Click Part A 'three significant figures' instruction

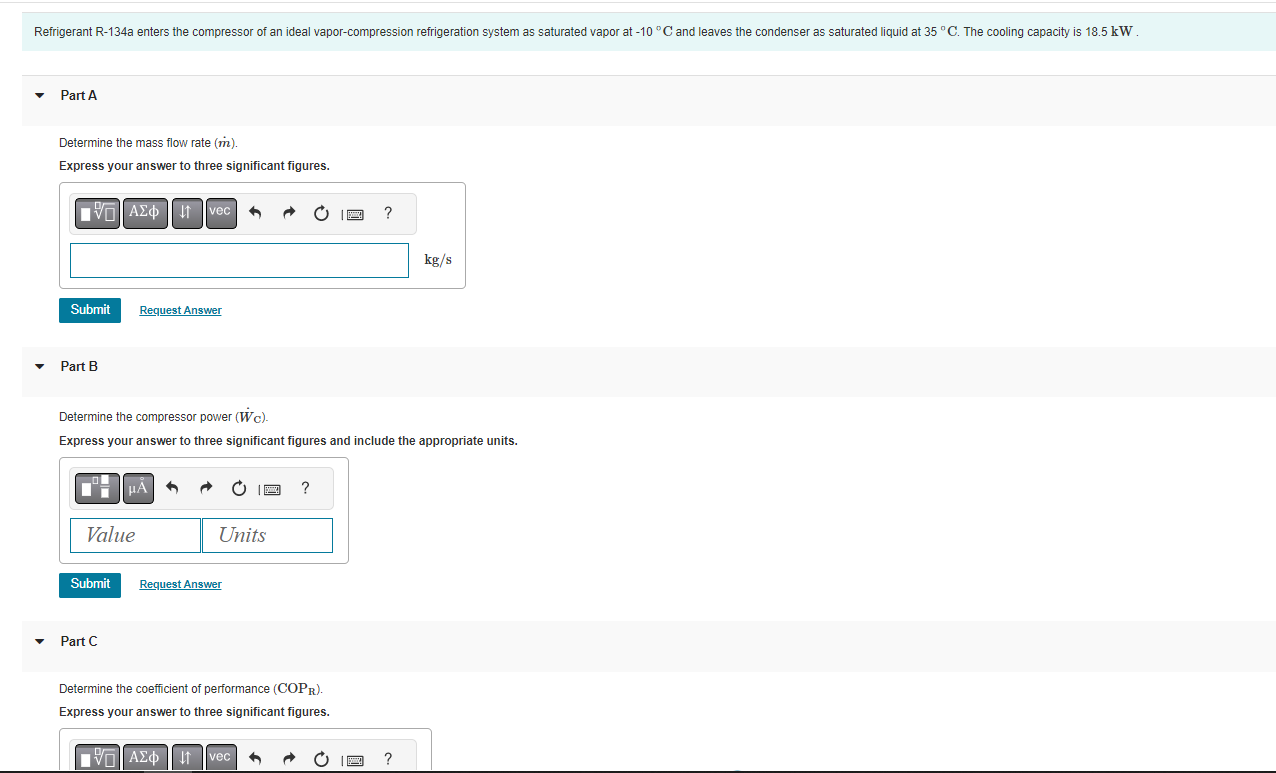tap(194, 166)
